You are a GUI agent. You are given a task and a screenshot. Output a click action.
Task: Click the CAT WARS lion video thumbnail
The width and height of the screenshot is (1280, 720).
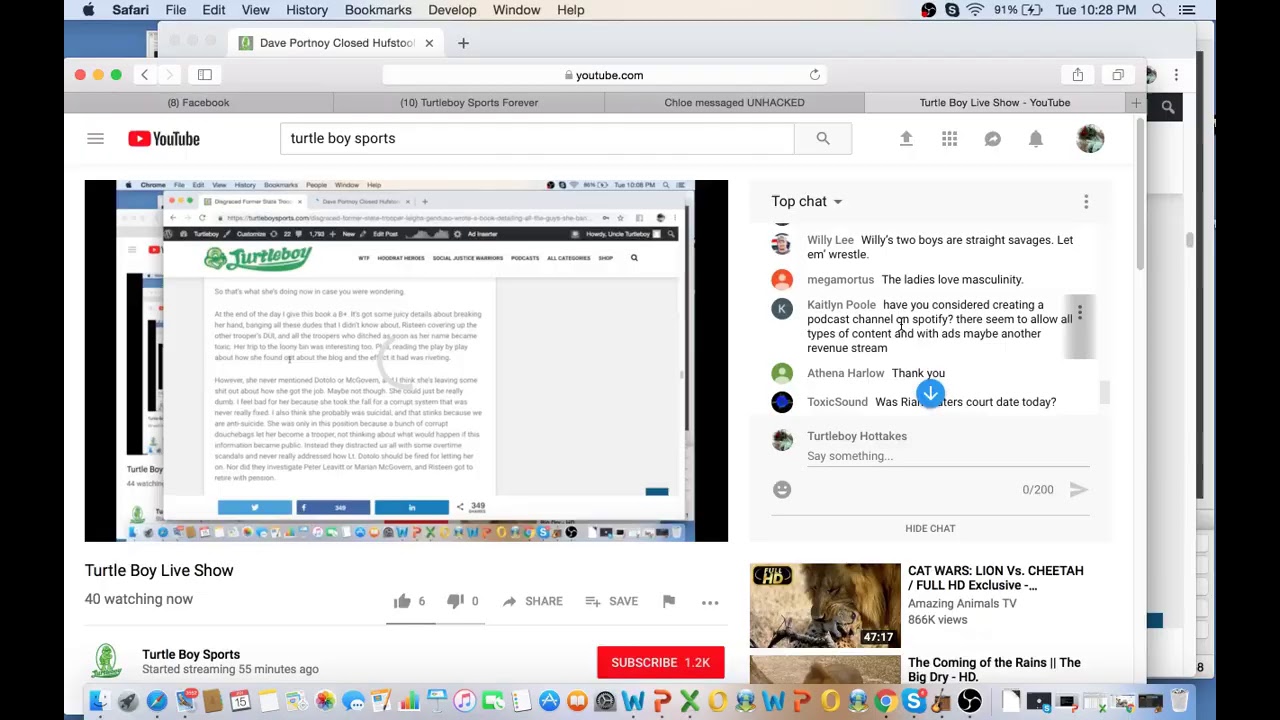[825, 606]
